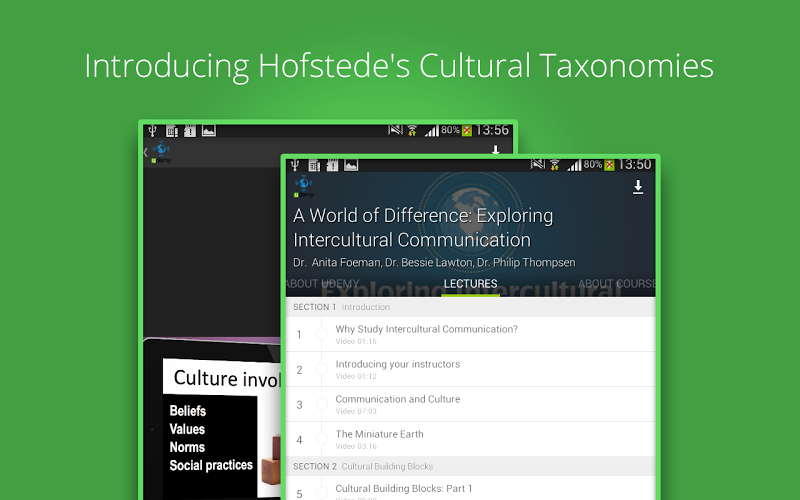Viewport: 800px width, 500px height.
Task: Toggle completion circle for Introducing your instructors
Action: pos(321,369)
